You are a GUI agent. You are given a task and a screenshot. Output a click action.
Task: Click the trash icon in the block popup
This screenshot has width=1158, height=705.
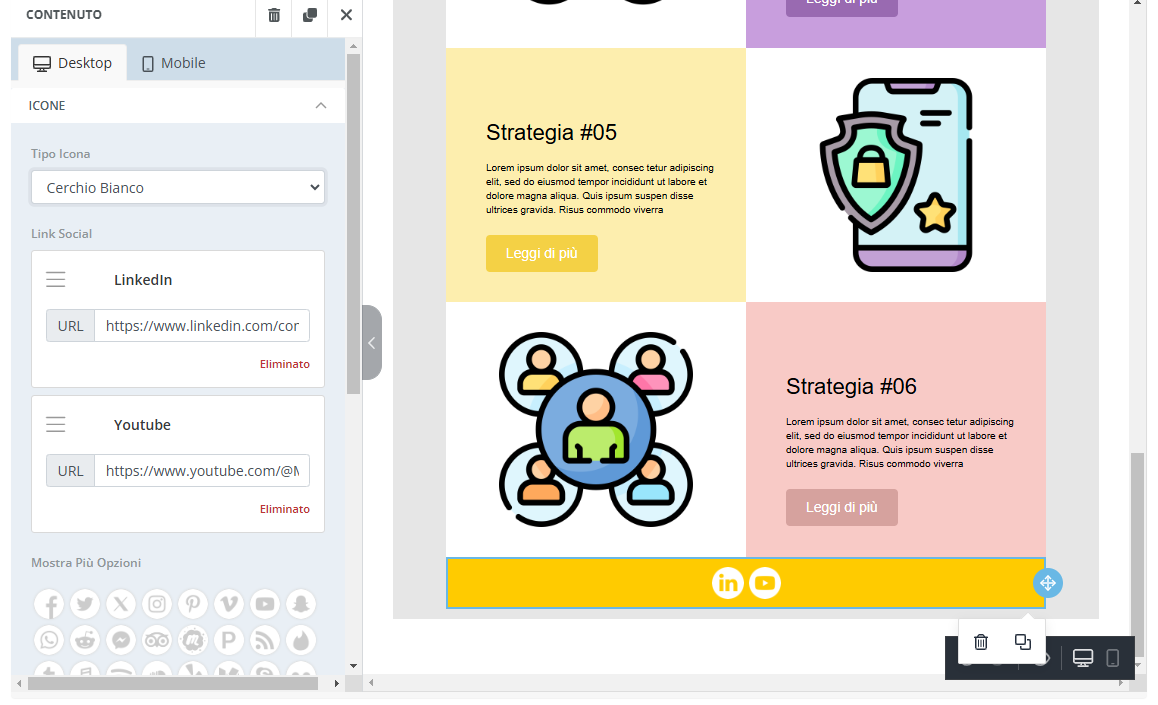(981, 642)
